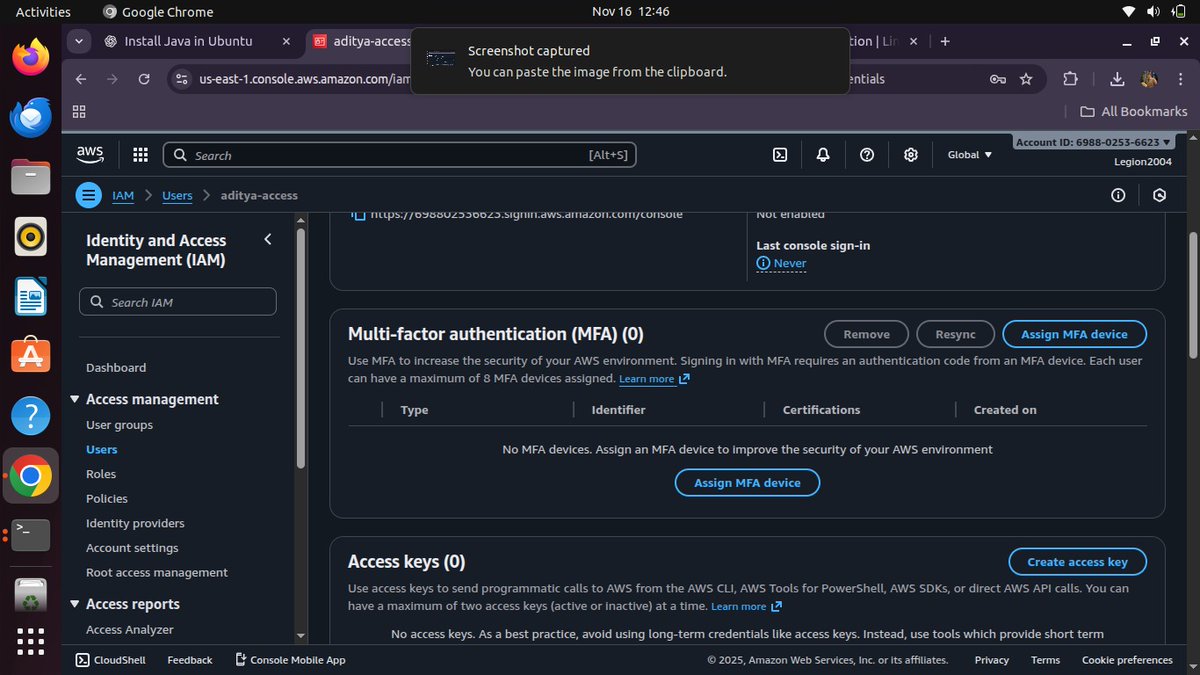Click the Search IAM field

click(x=178, y=302)
